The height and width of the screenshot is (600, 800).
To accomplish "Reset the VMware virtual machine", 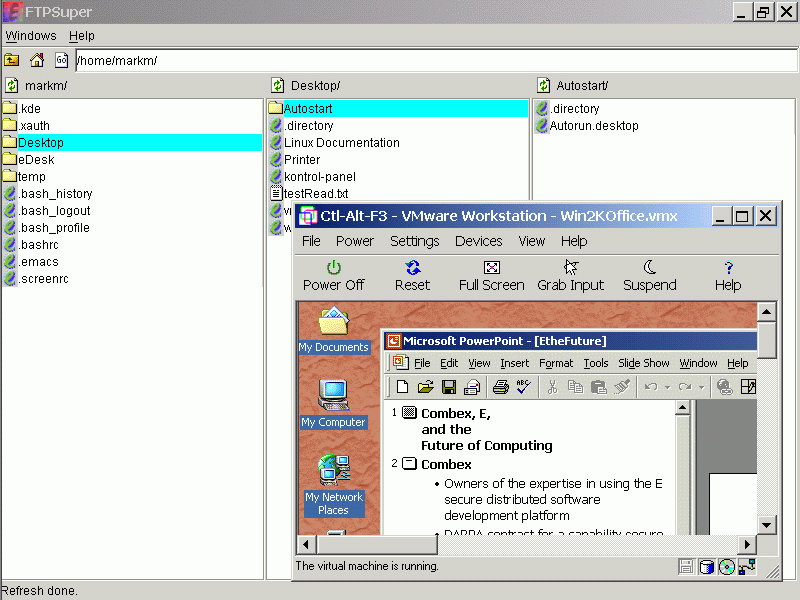I will [412, 275].
